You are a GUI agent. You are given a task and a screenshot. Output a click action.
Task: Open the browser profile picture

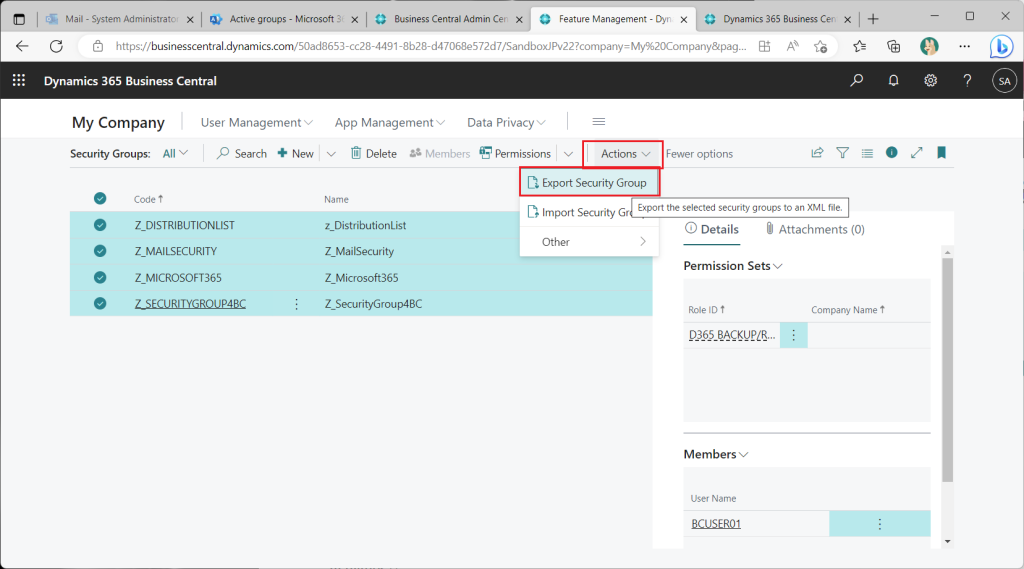[x=929, y=46]
